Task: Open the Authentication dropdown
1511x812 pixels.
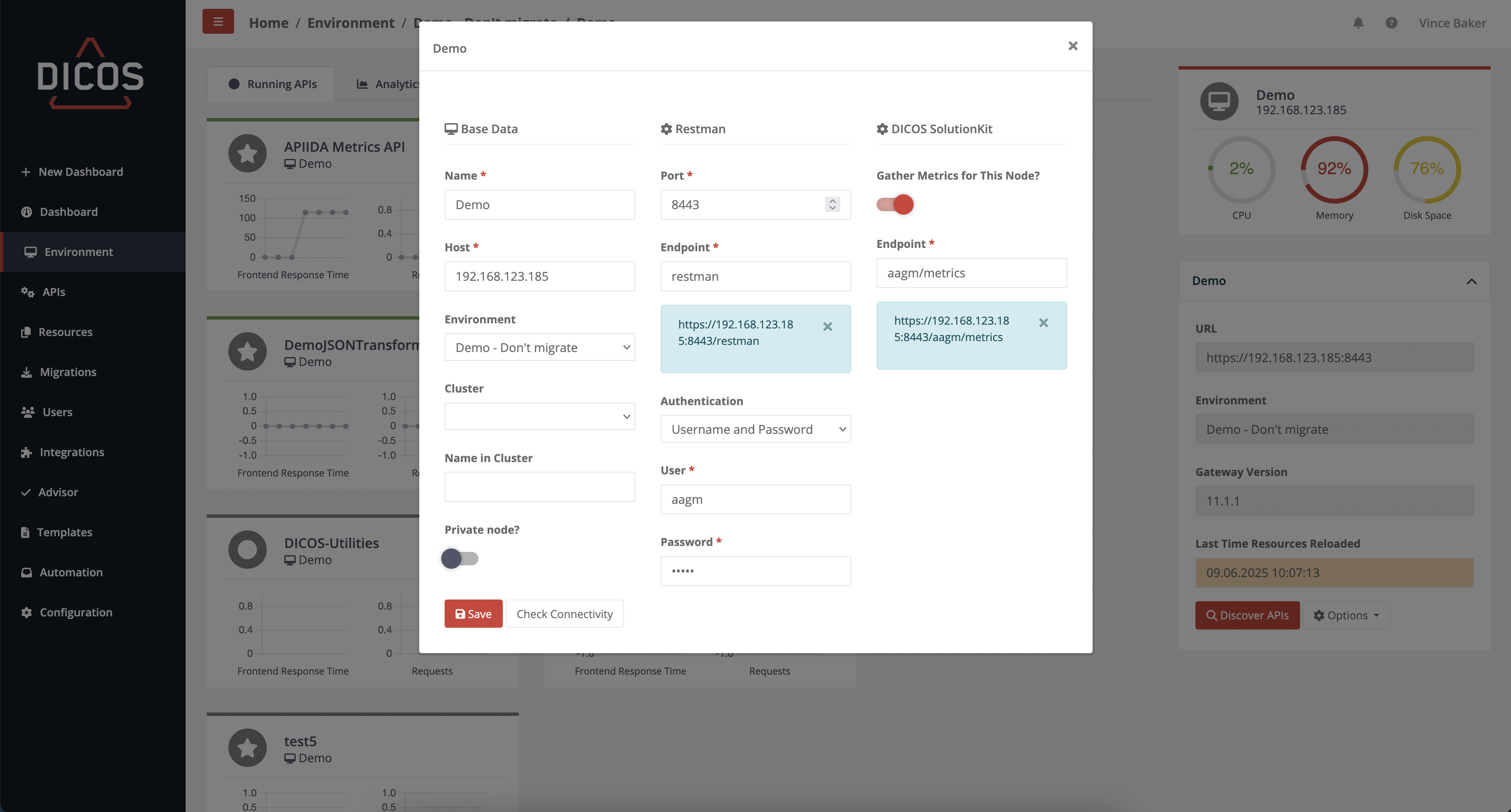Action: [x=755, y=429]
